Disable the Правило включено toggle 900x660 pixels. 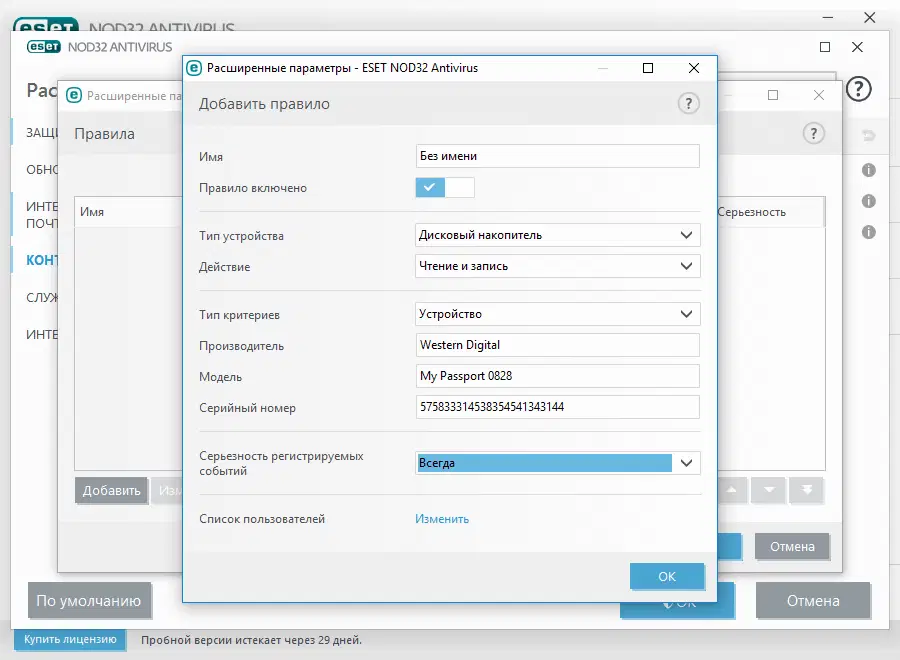445,187
